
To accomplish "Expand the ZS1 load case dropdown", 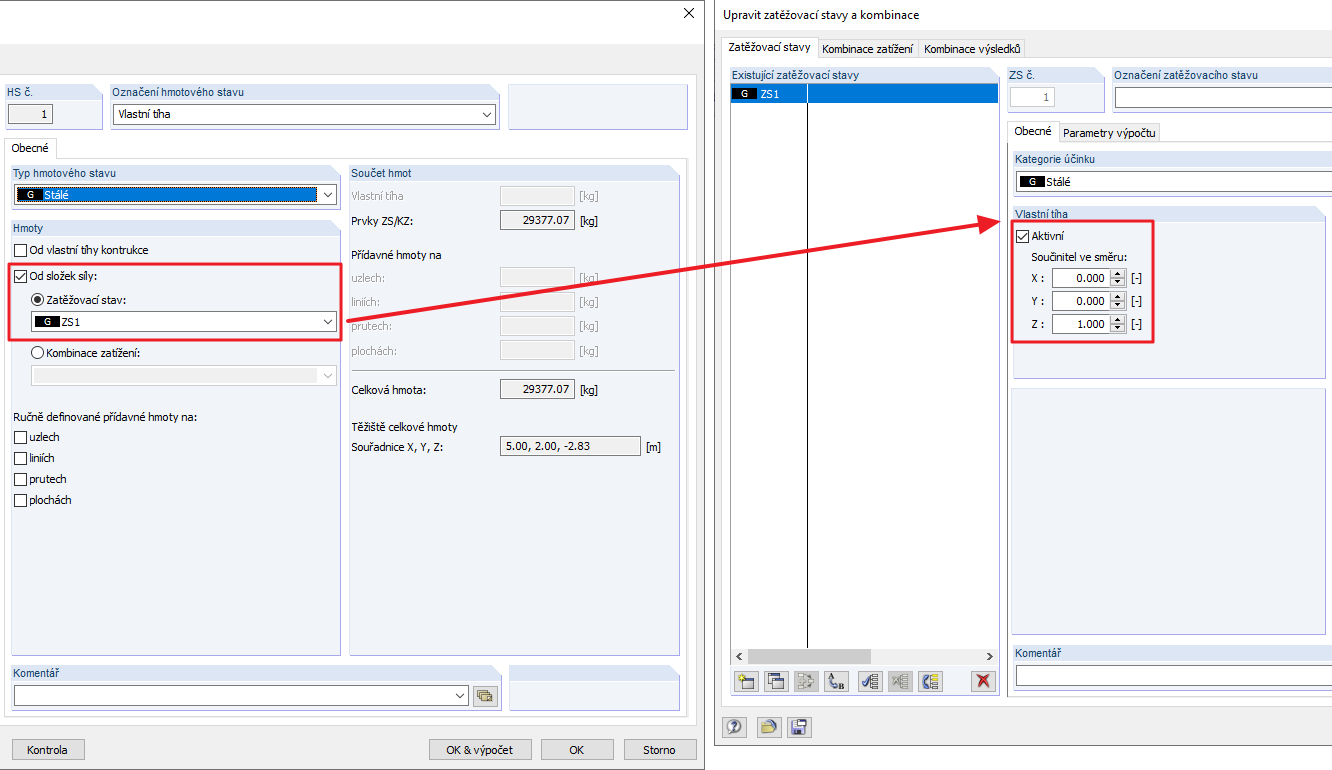I will pos(328,321).
